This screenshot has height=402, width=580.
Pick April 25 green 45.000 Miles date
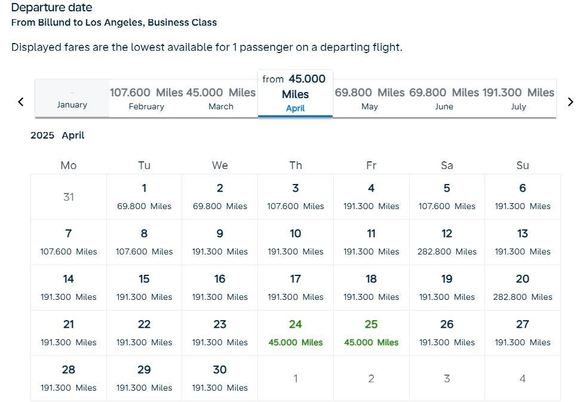tap(371, 333)
